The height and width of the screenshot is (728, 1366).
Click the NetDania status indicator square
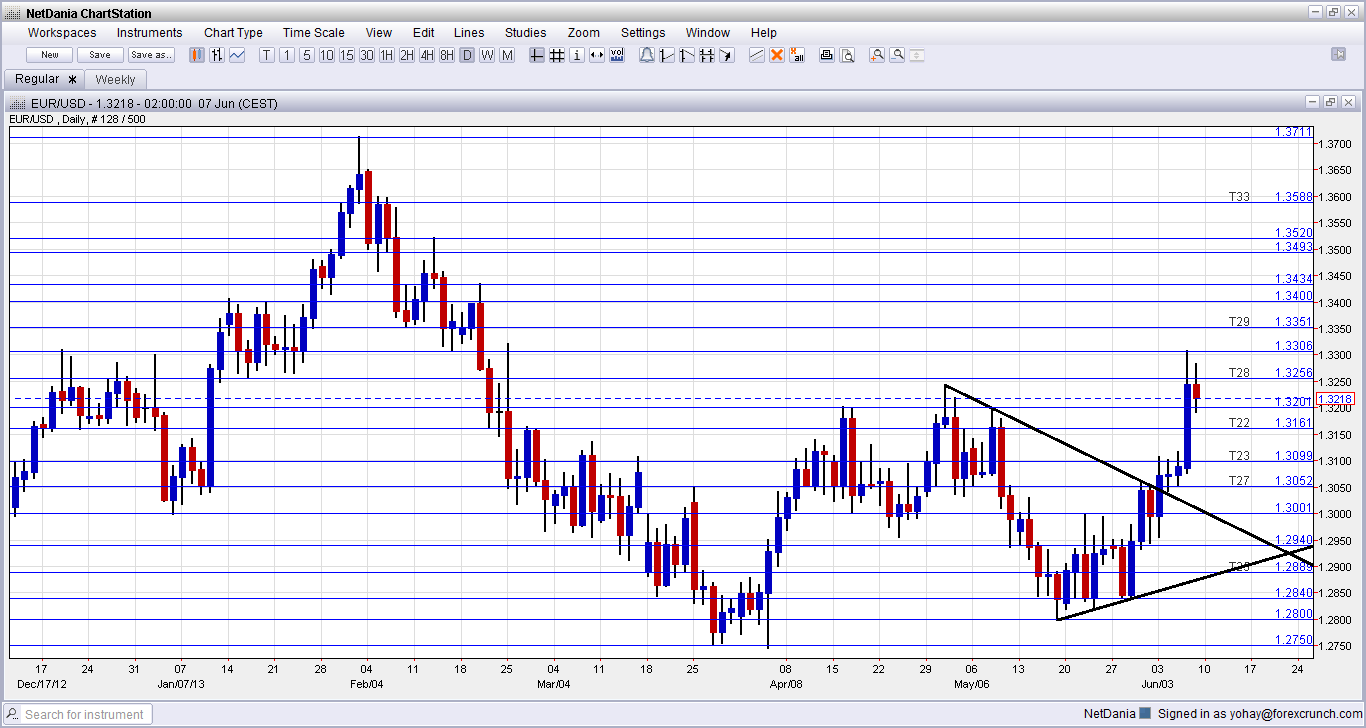[x=1146, y=714]
